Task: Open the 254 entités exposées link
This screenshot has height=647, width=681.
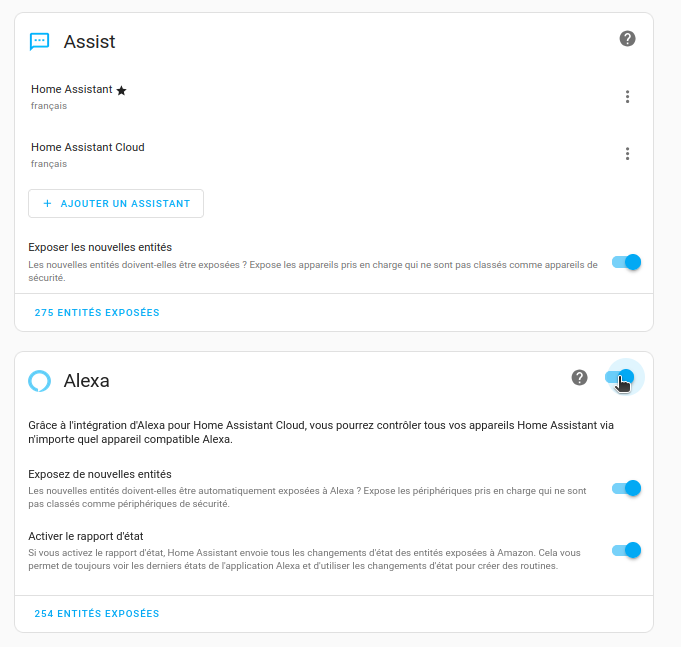Action: click(97, 614)
